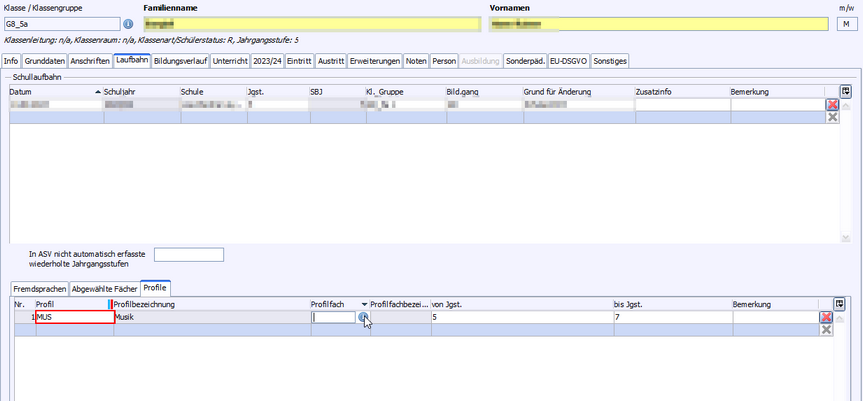863x401 pixels.
Task: Click the repeated Jahrgangsstufen input field
Action: pyautogui.click(x=188, y=255)
